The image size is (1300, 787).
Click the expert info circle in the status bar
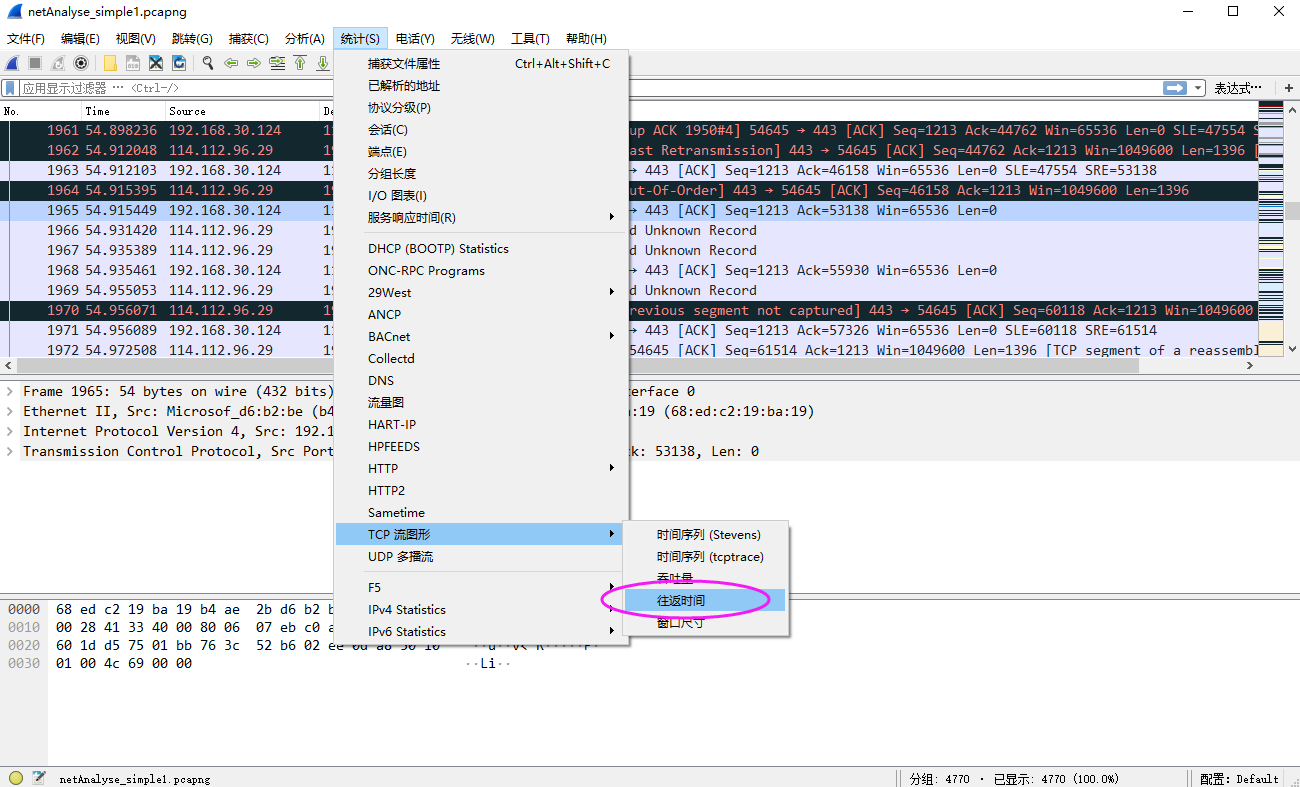point(16,778)
